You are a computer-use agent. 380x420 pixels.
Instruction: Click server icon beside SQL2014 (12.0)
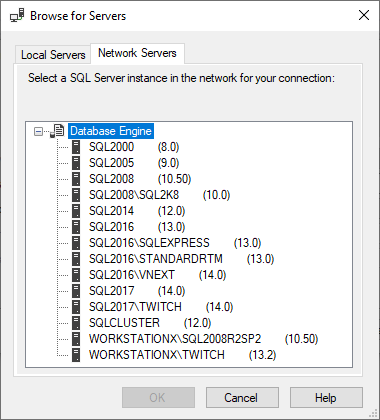76,211
